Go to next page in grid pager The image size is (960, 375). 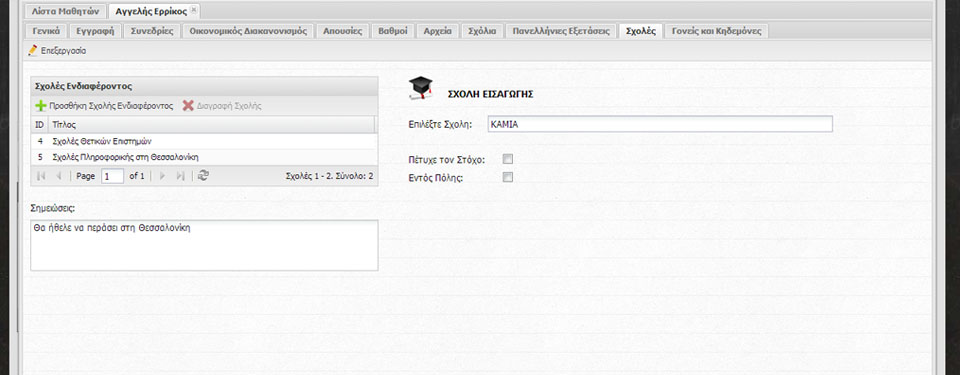pyautogui.click(x=162, y=176)
